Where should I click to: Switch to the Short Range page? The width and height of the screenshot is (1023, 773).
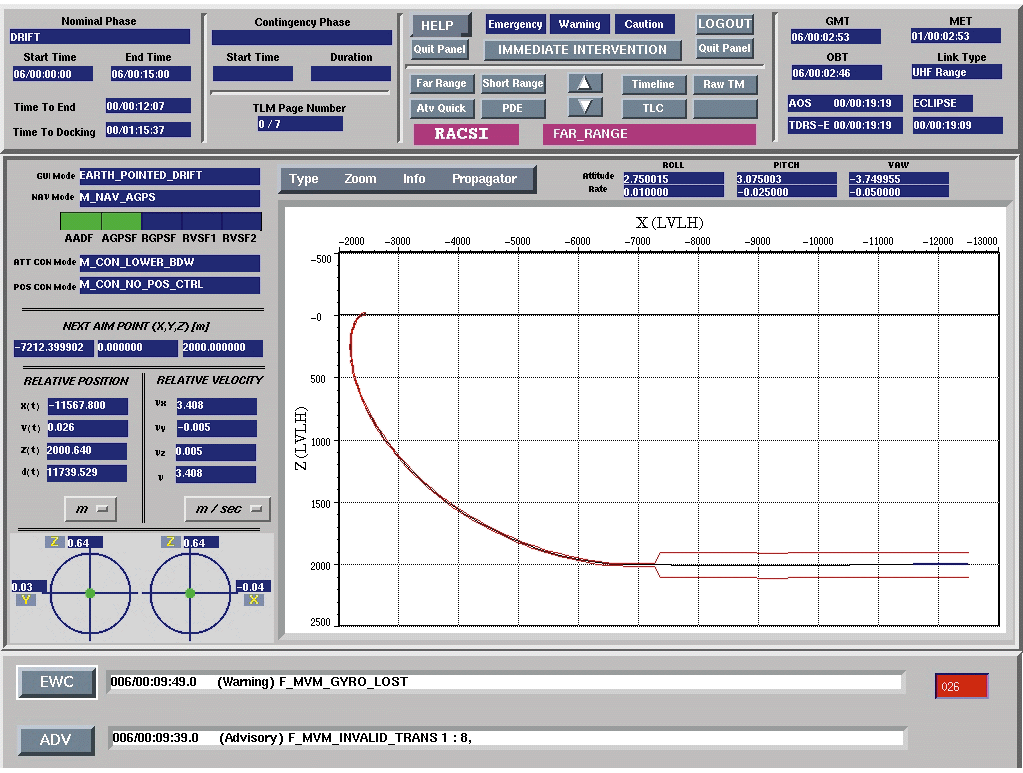(512, 84)
